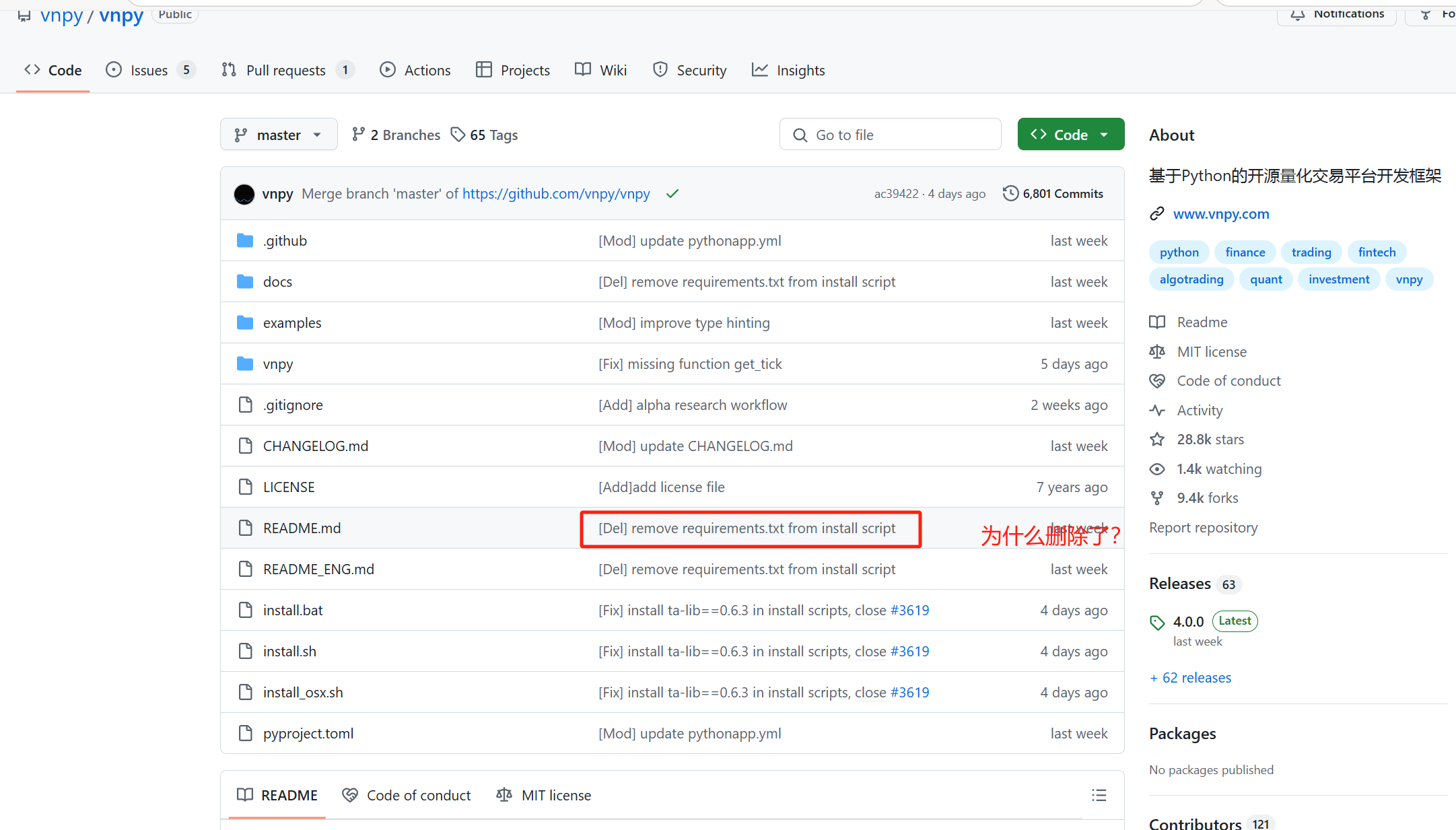Click the Activity pulse icon
1456x830 pixels.
point(1156,411)
